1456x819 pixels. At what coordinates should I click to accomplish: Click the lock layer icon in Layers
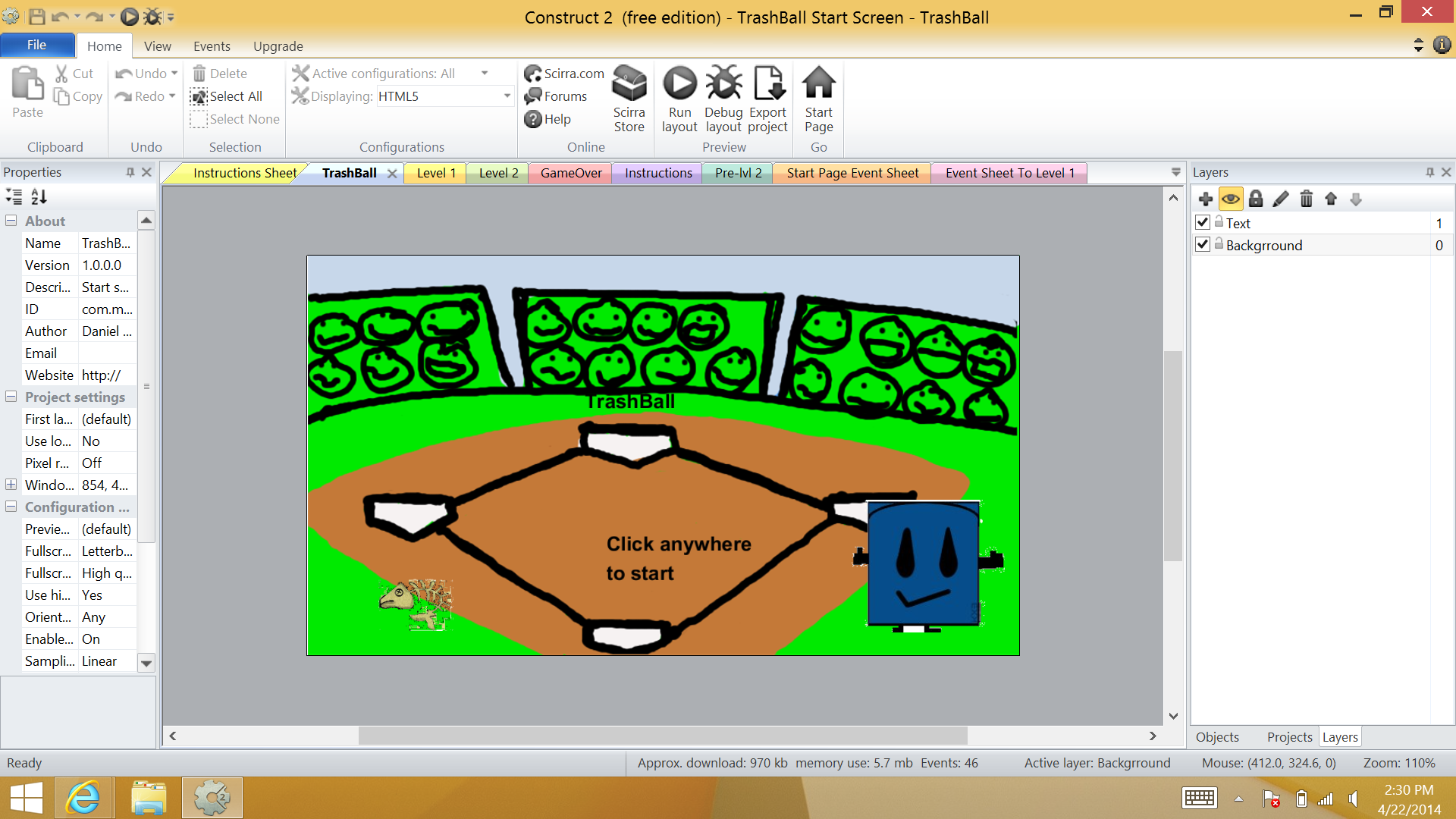[1256, 199]
